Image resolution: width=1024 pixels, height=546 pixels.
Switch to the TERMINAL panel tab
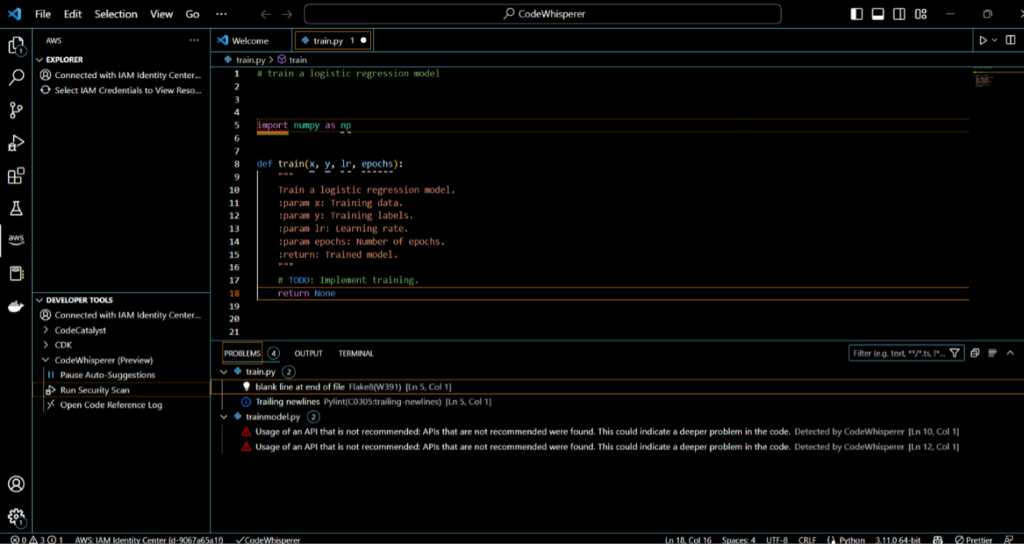coord(356,353)
